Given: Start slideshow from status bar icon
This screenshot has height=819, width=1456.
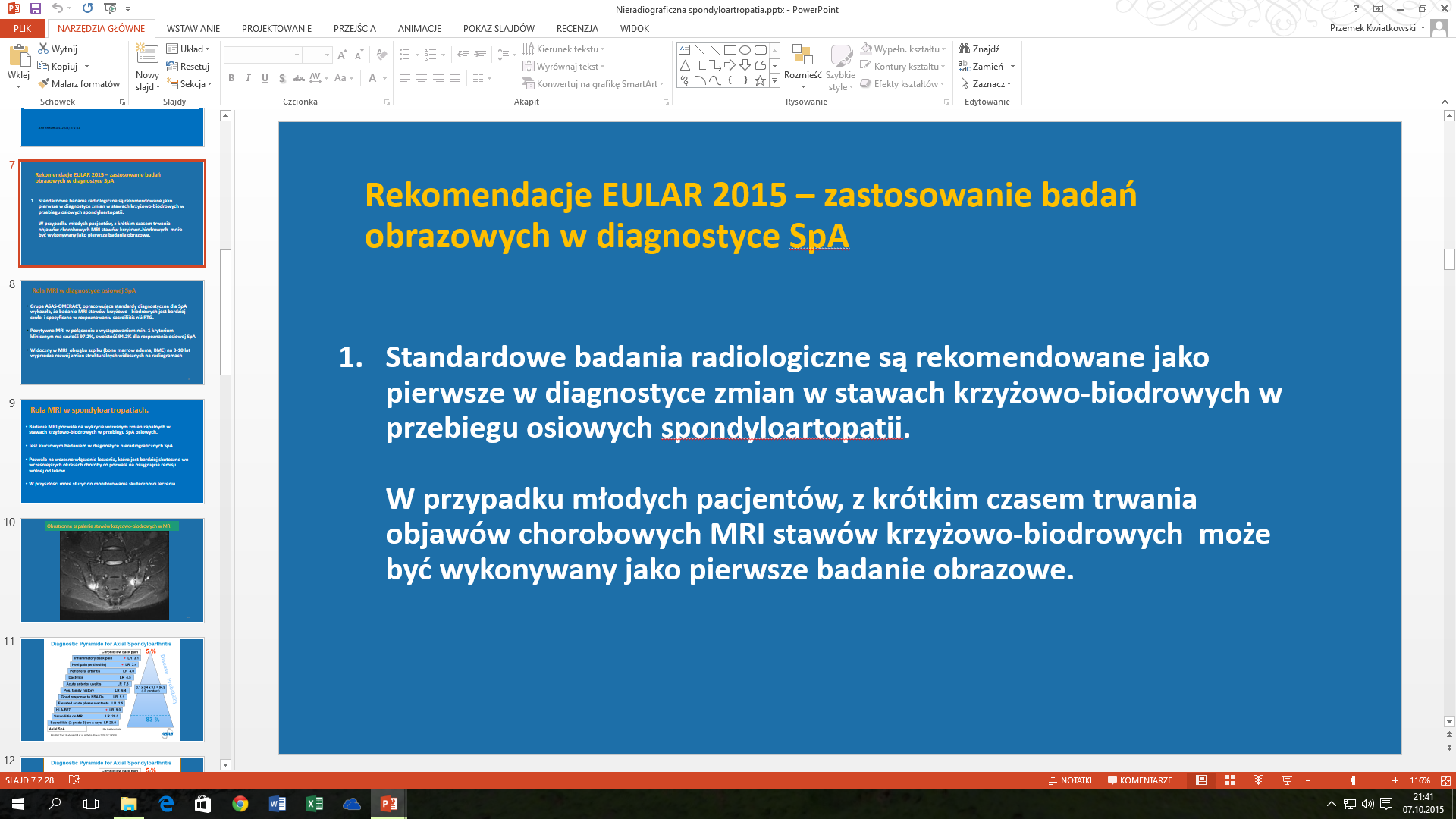Looking at the screenshot, I should 1287,780.
